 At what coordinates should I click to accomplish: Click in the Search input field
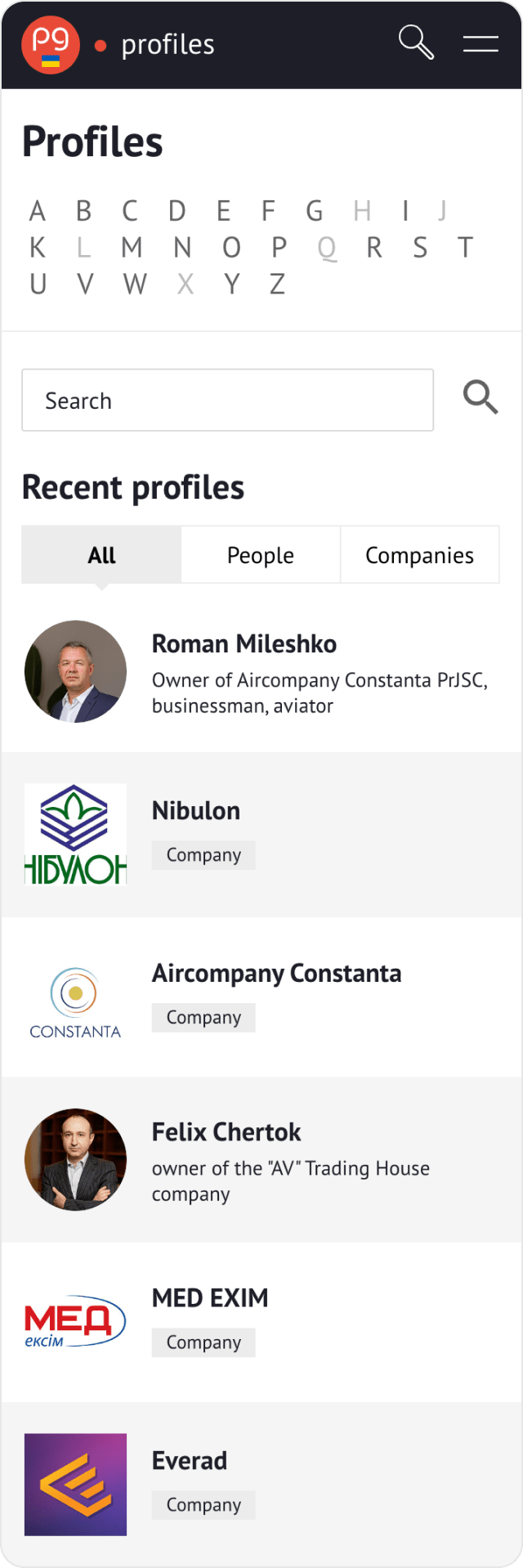pos(227,401)
